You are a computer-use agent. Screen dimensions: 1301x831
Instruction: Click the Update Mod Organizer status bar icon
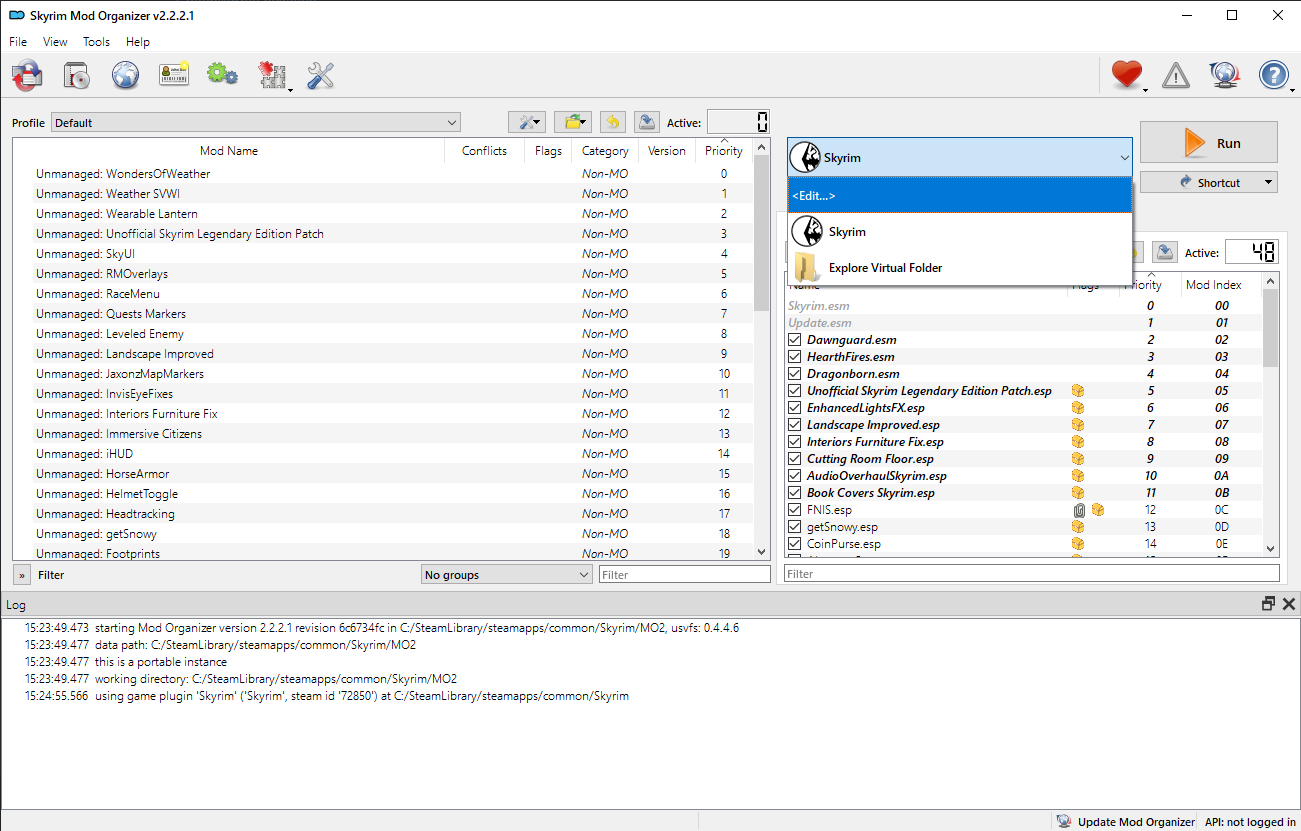point(1064,822)
